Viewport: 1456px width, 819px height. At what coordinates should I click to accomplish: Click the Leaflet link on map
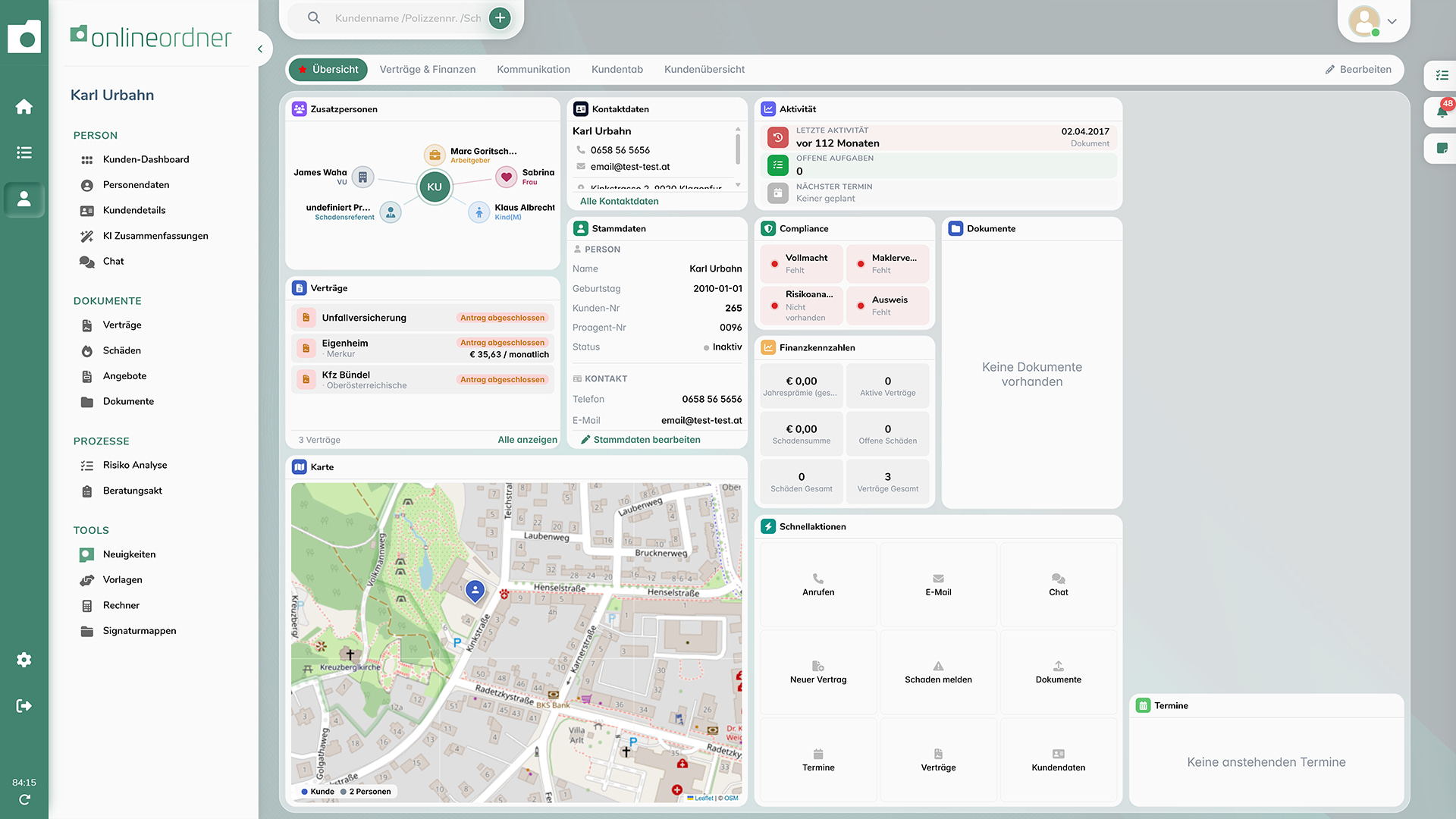(703, 798)
